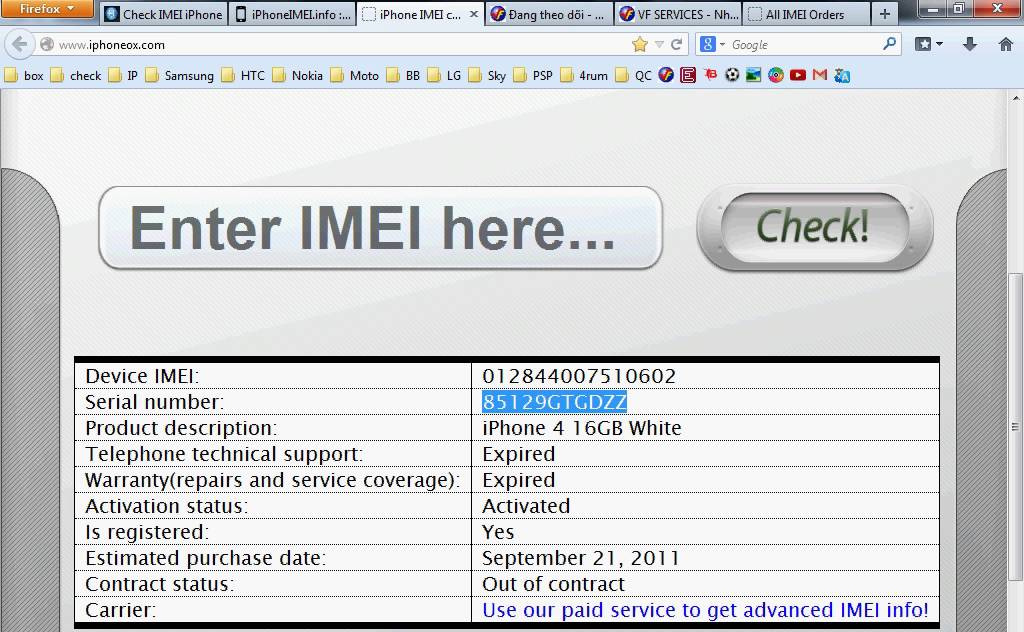
Task: Open the BB bookmarks folder
Action: tap(403, 76)
